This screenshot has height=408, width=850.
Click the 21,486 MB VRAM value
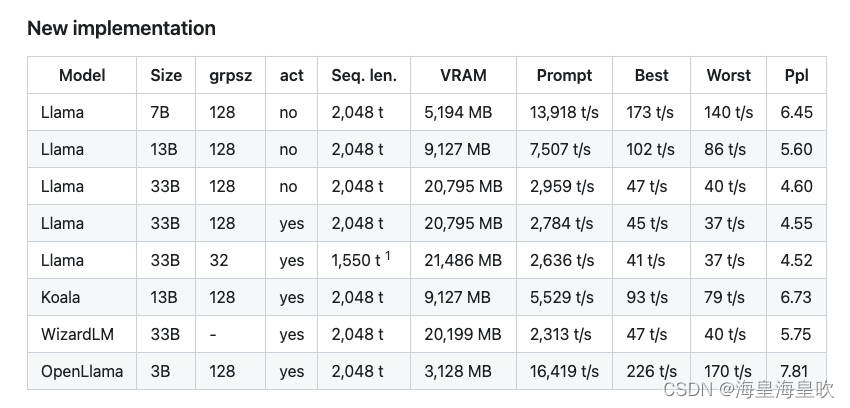(463, 260)
